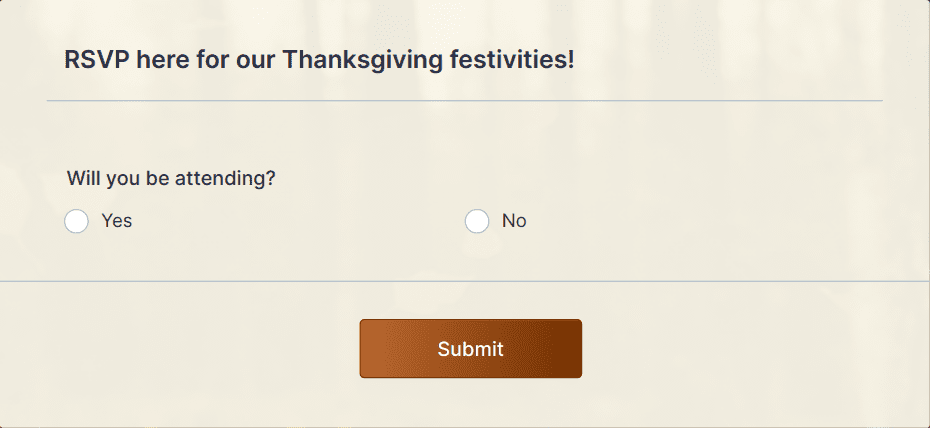Image resolution: width=930 pixels, height=428 pixels.
Task: Click the brown gradient Submit button
Action: 470,349
